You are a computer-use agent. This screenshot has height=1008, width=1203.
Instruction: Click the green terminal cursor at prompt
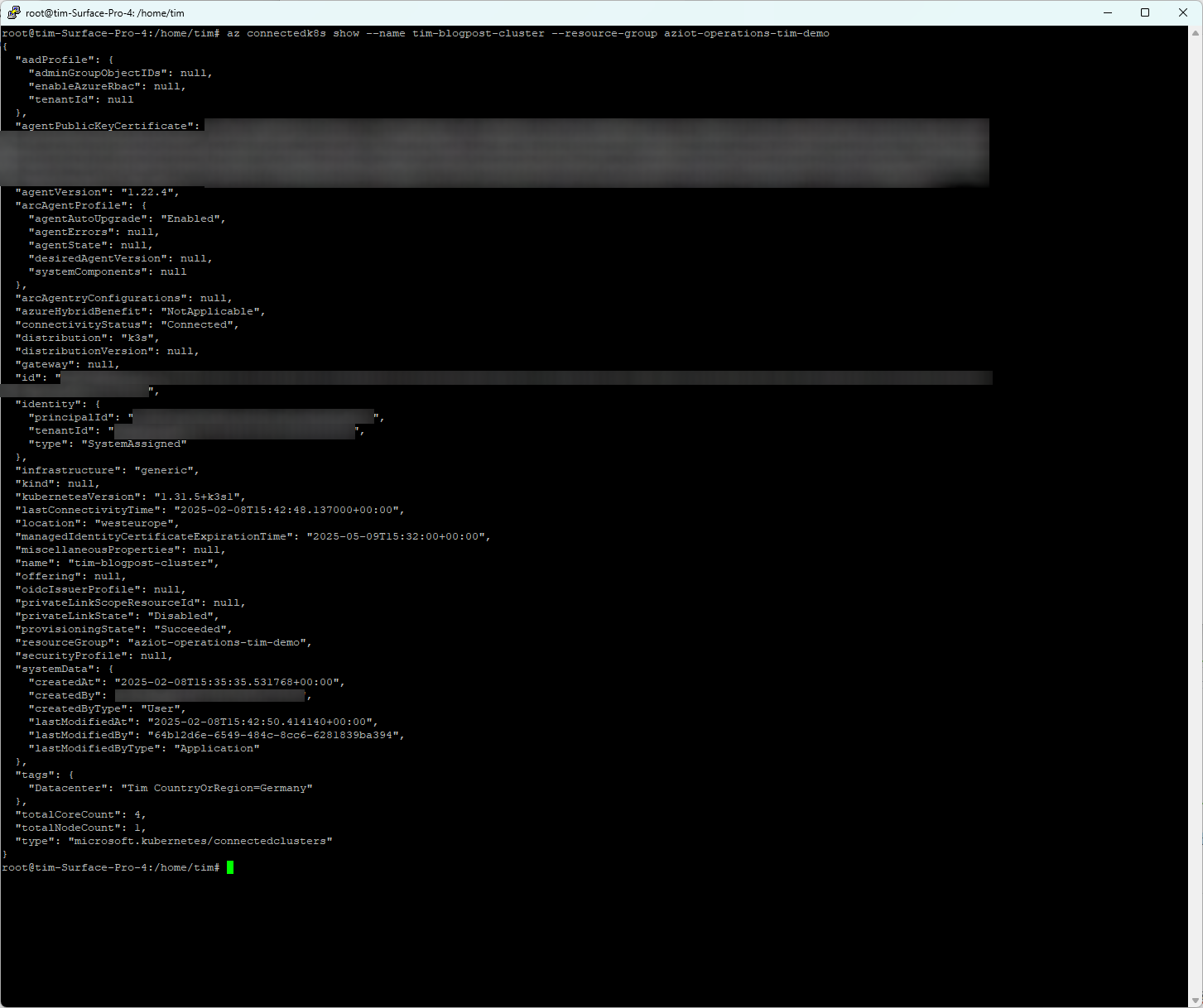tap(230, 867)
